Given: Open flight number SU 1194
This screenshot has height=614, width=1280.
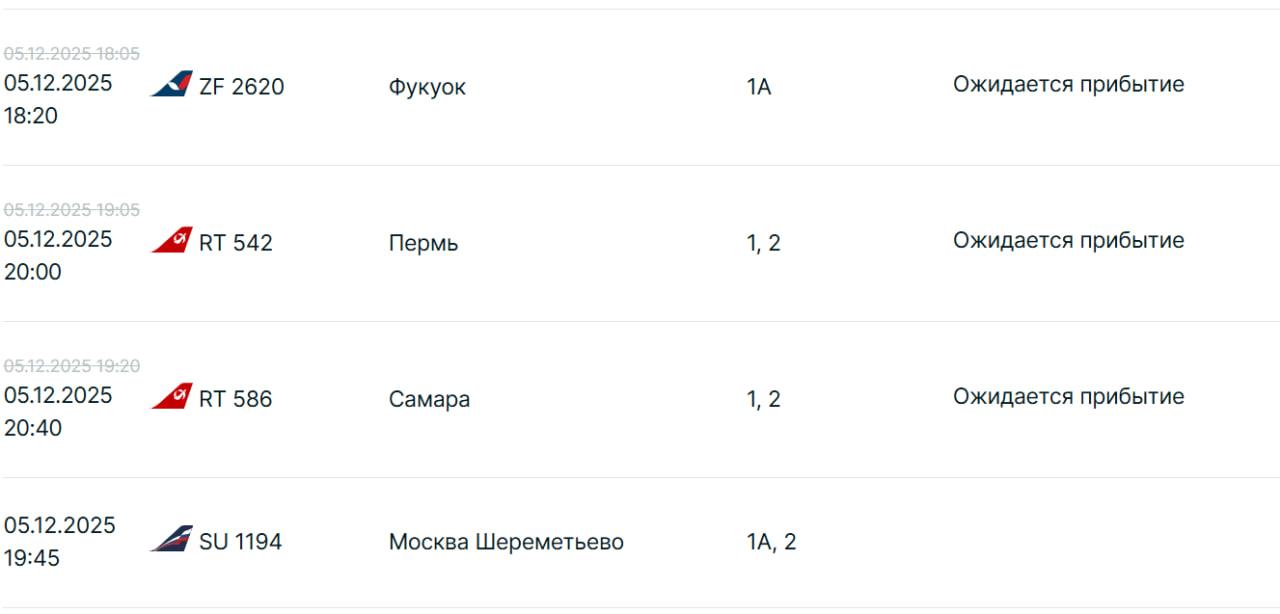Looking at the screenshot, I should click(x=240, y=542).
